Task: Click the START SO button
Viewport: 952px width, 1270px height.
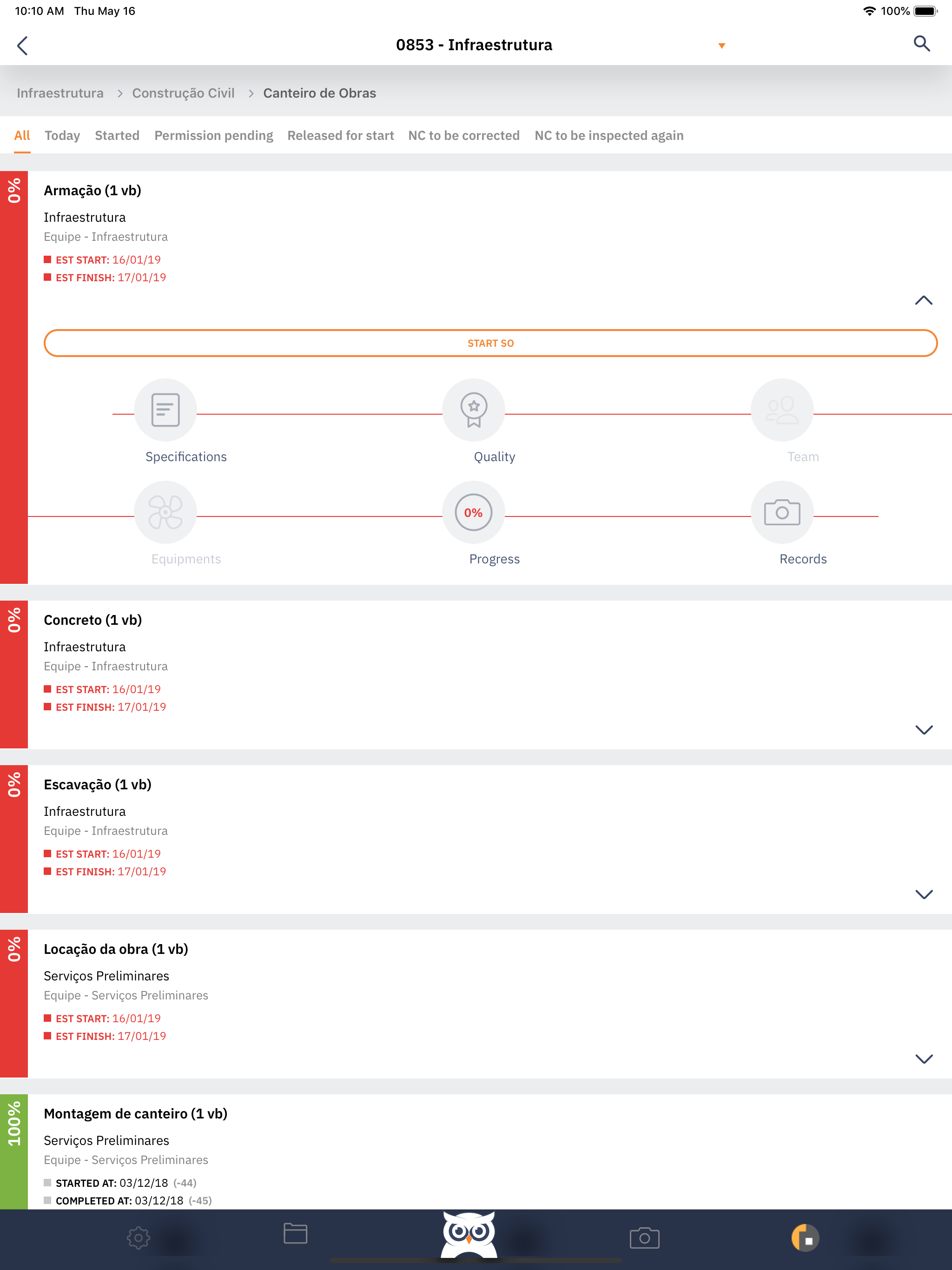Action: (x=490, y=344)
